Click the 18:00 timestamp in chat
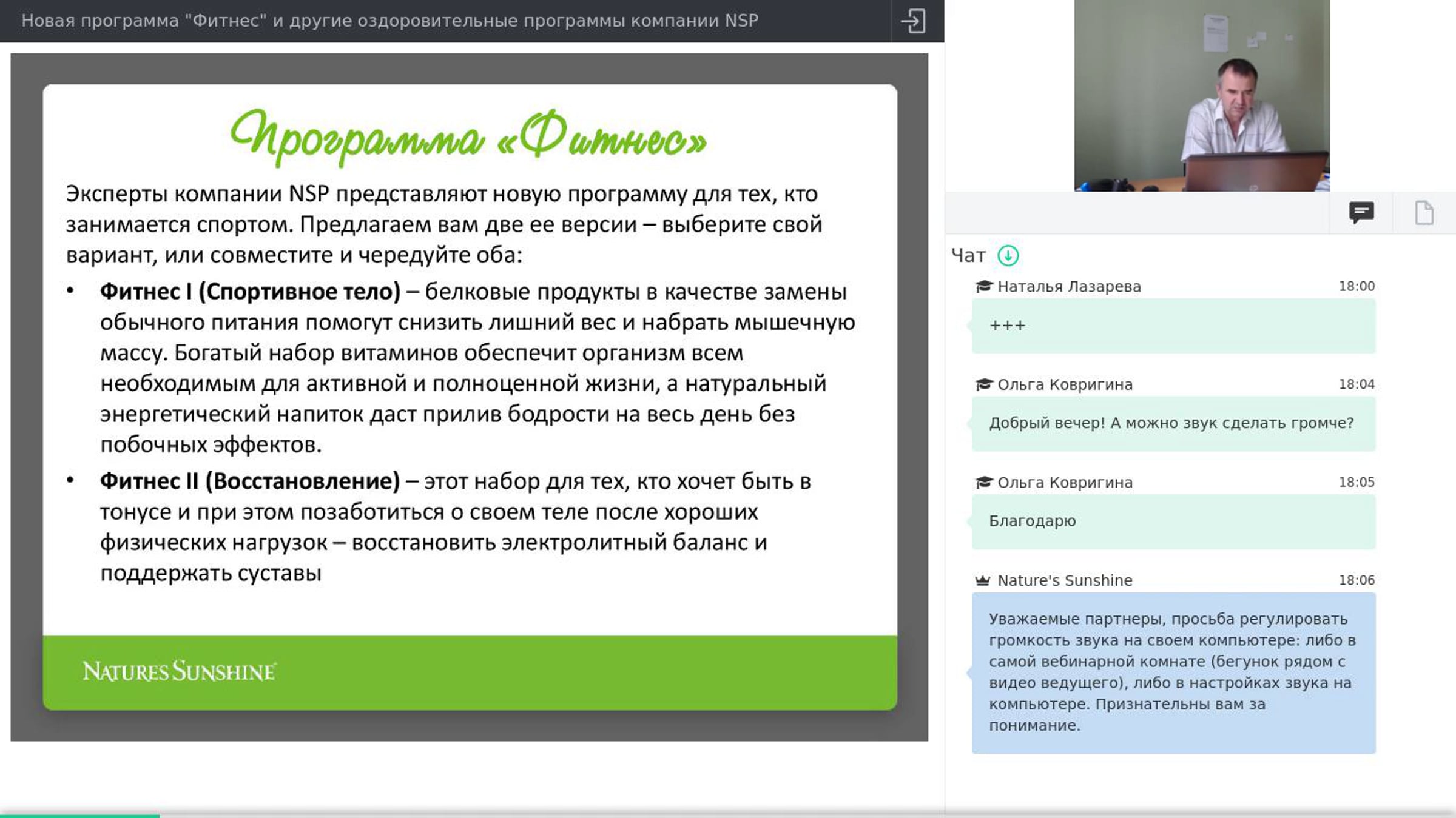This screenshot has width=1456, height=818. pyautogui.click(x=1357, y=286)
